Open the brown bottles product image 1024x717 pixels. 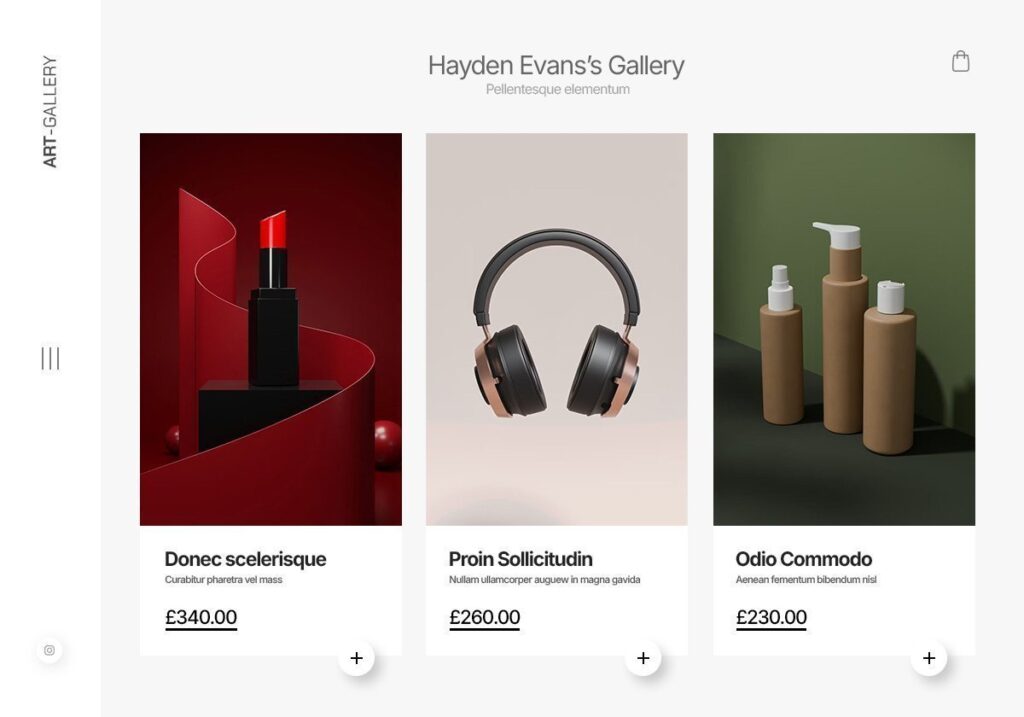[844, 329]
